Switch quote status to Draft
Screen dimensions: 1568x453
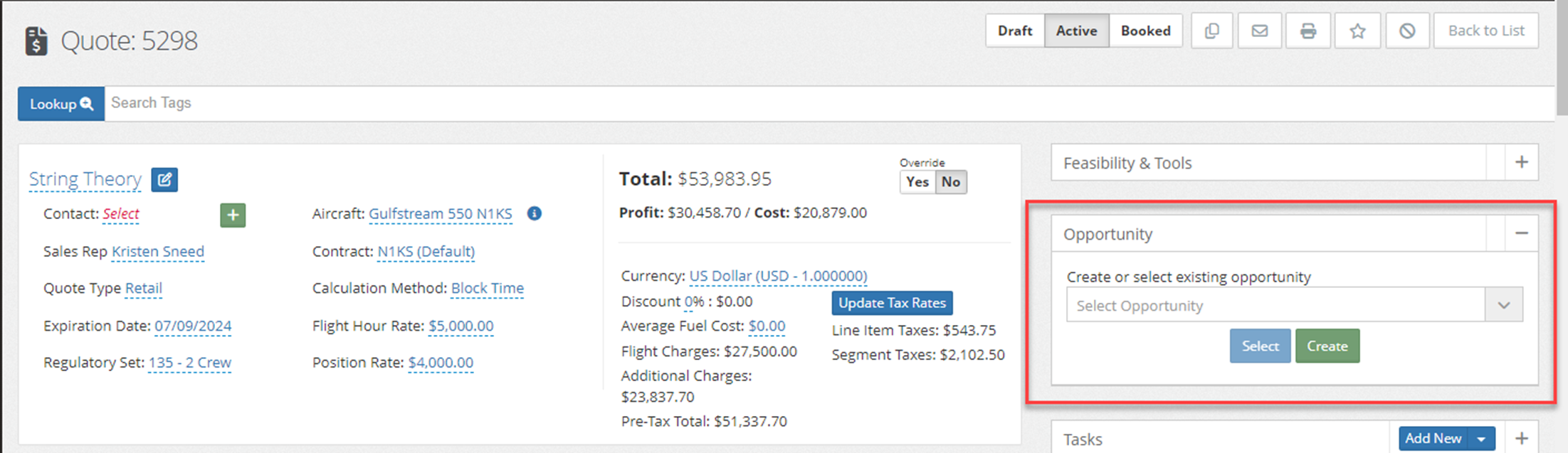pos(1014,31)
